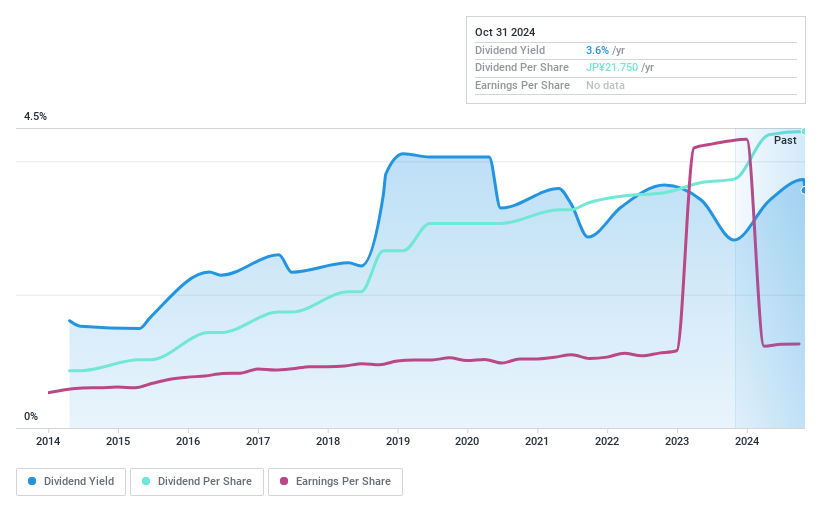This screenshot has width=821, height=508.
Task: Click the 2023 x-axis label
Action: coord(677,441)
